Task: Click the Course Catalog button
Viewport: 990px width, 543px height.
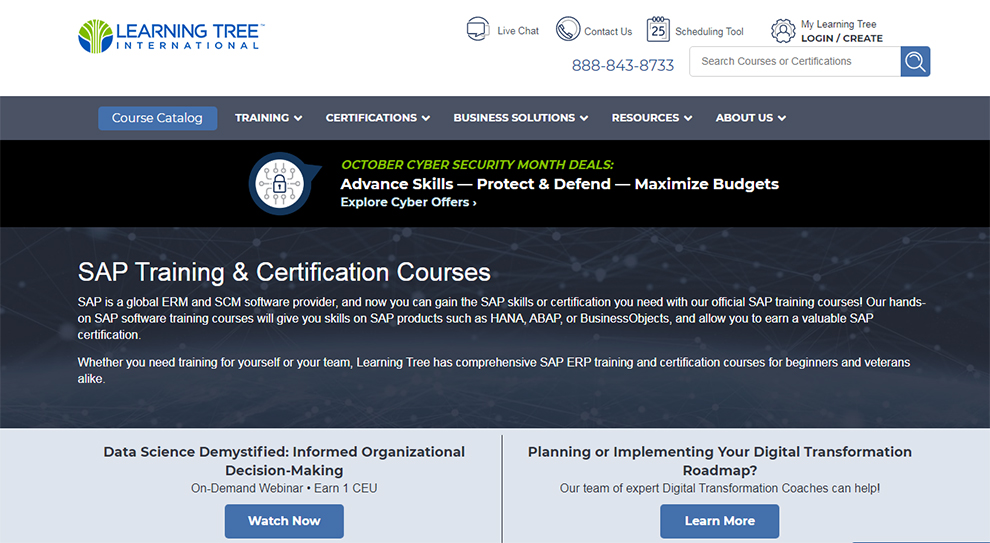Action: [157, 118]
